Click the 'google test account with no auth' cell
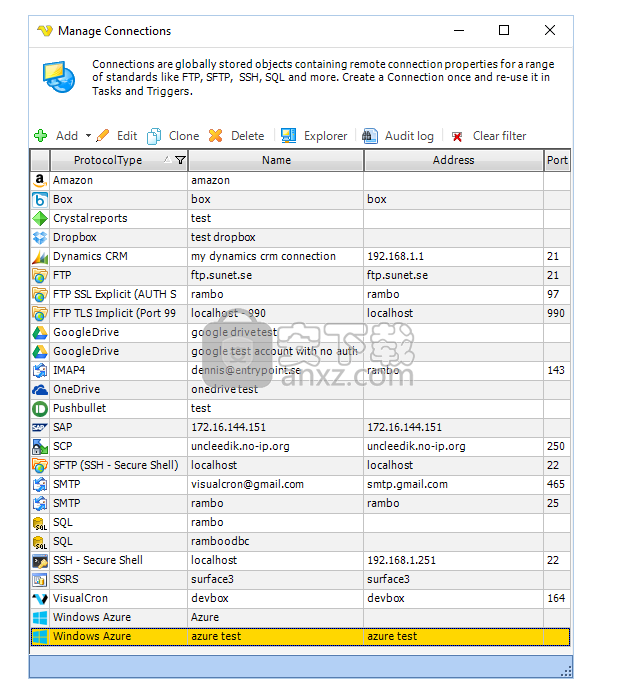 click(276, 351)
